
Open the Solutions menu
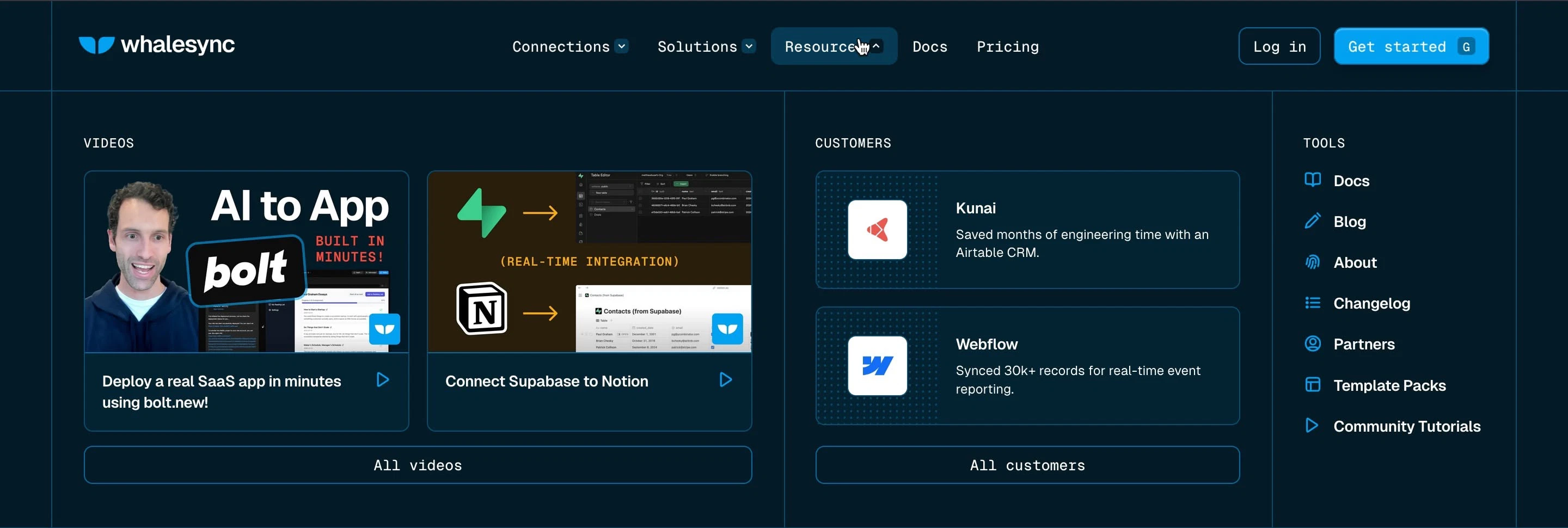click(x=706, y=47)
